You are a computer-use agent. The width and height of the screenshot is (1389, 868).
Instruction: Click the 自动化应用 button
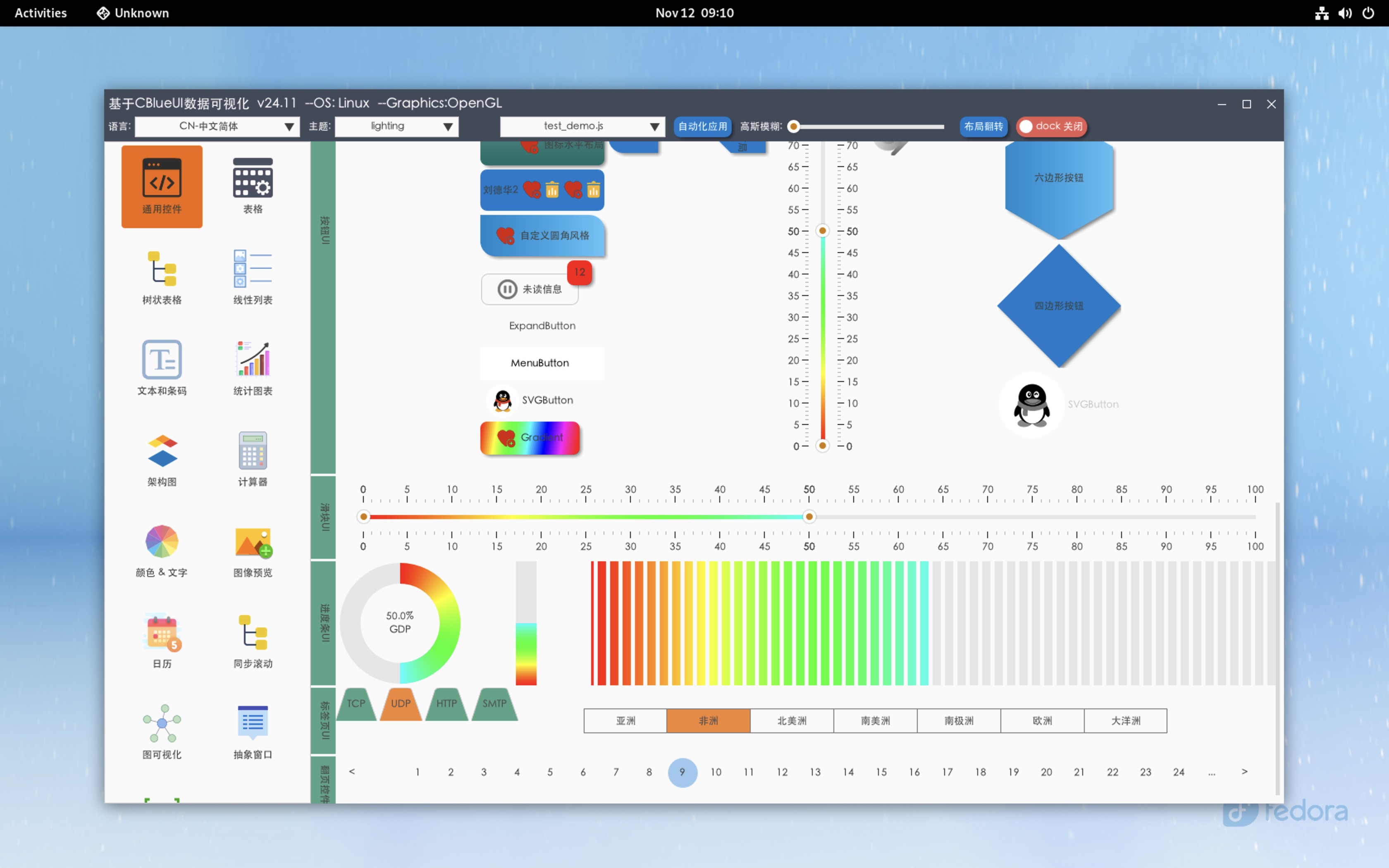(x=702, y=126)
